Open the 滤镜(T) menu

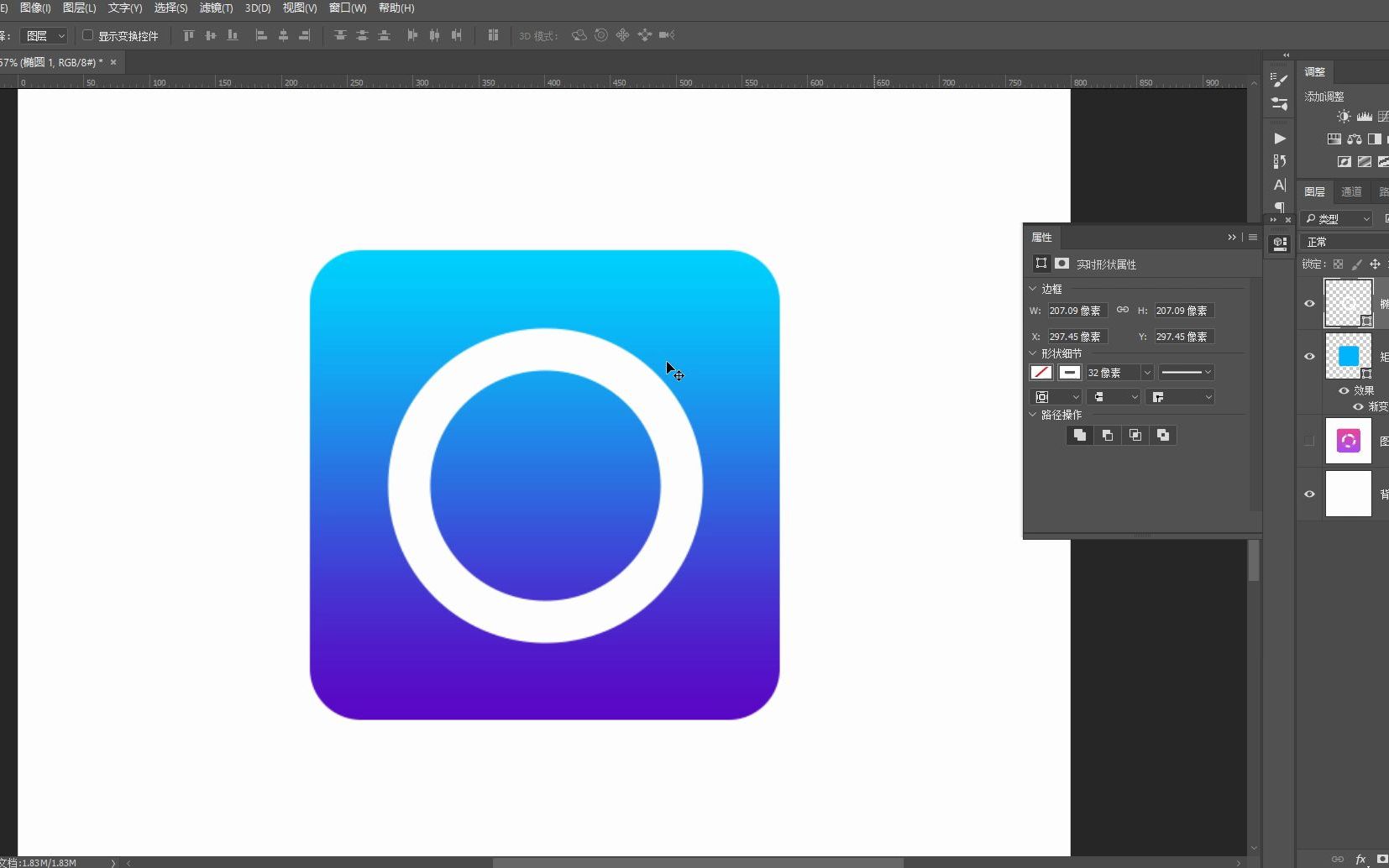(216, 8)
